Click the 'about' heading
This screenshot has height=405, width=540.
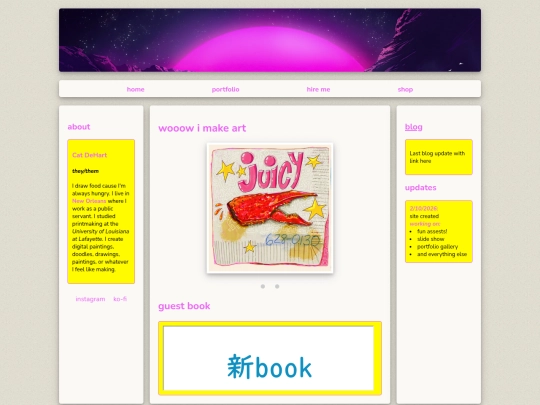(79, 127)
